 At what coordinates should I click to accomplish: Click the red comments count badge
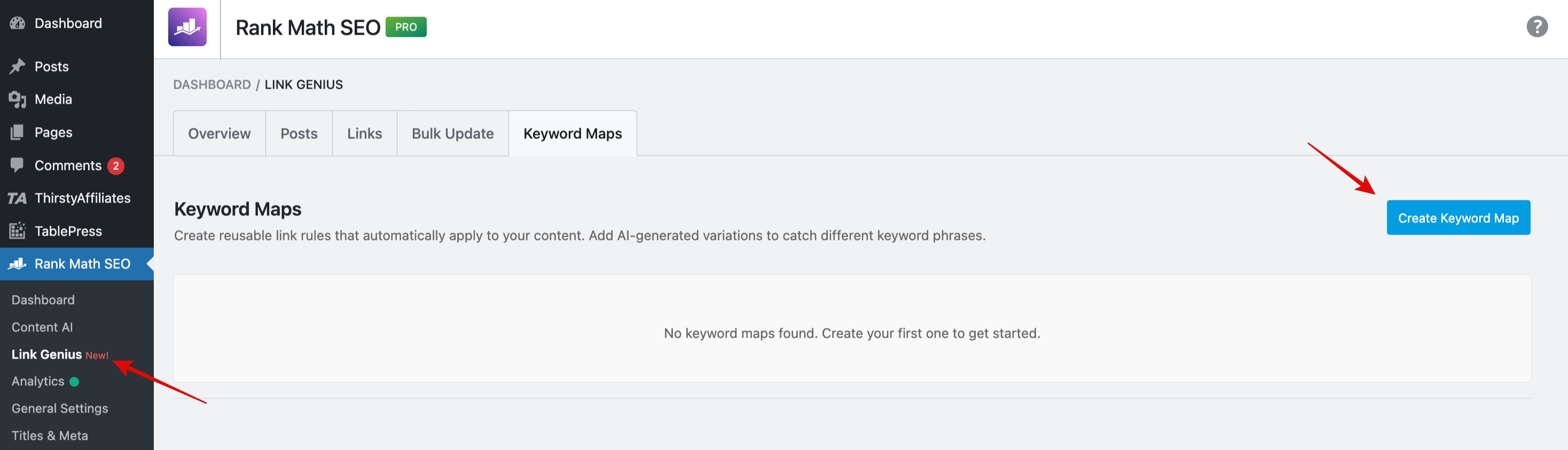tap(116, 166)
